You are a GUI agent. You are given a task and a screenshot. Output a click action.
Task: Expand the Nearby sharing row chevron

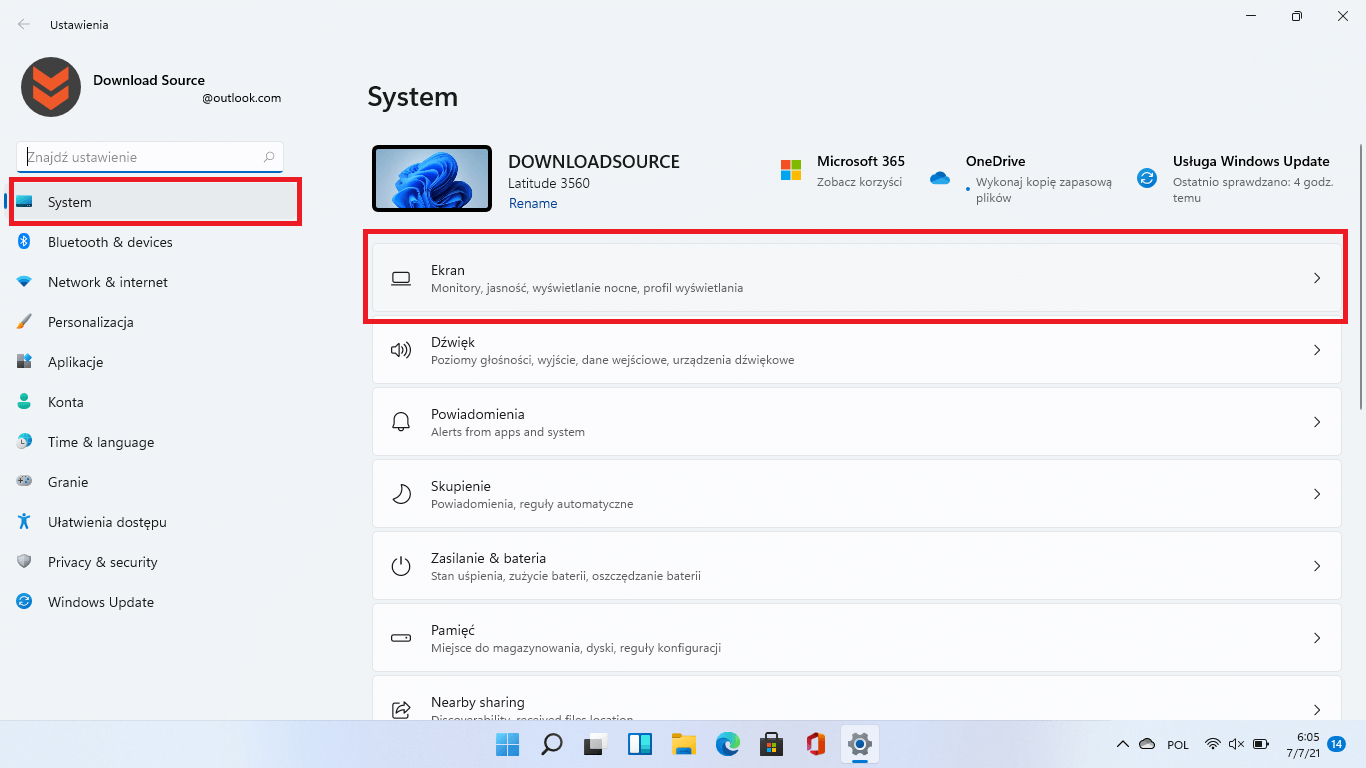(1317, 710)
